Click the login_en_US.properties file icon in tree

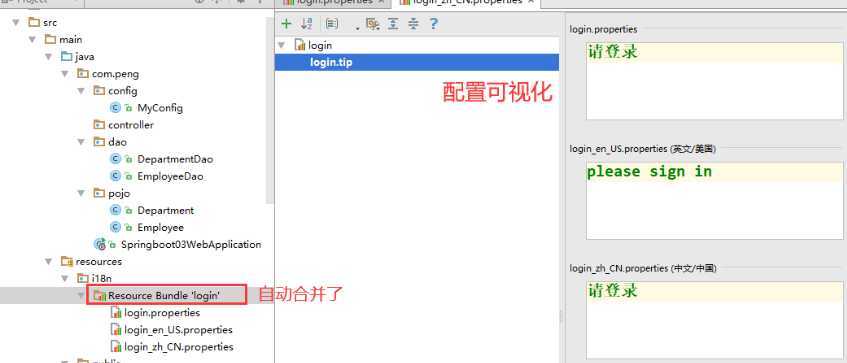tap(116, 330)
